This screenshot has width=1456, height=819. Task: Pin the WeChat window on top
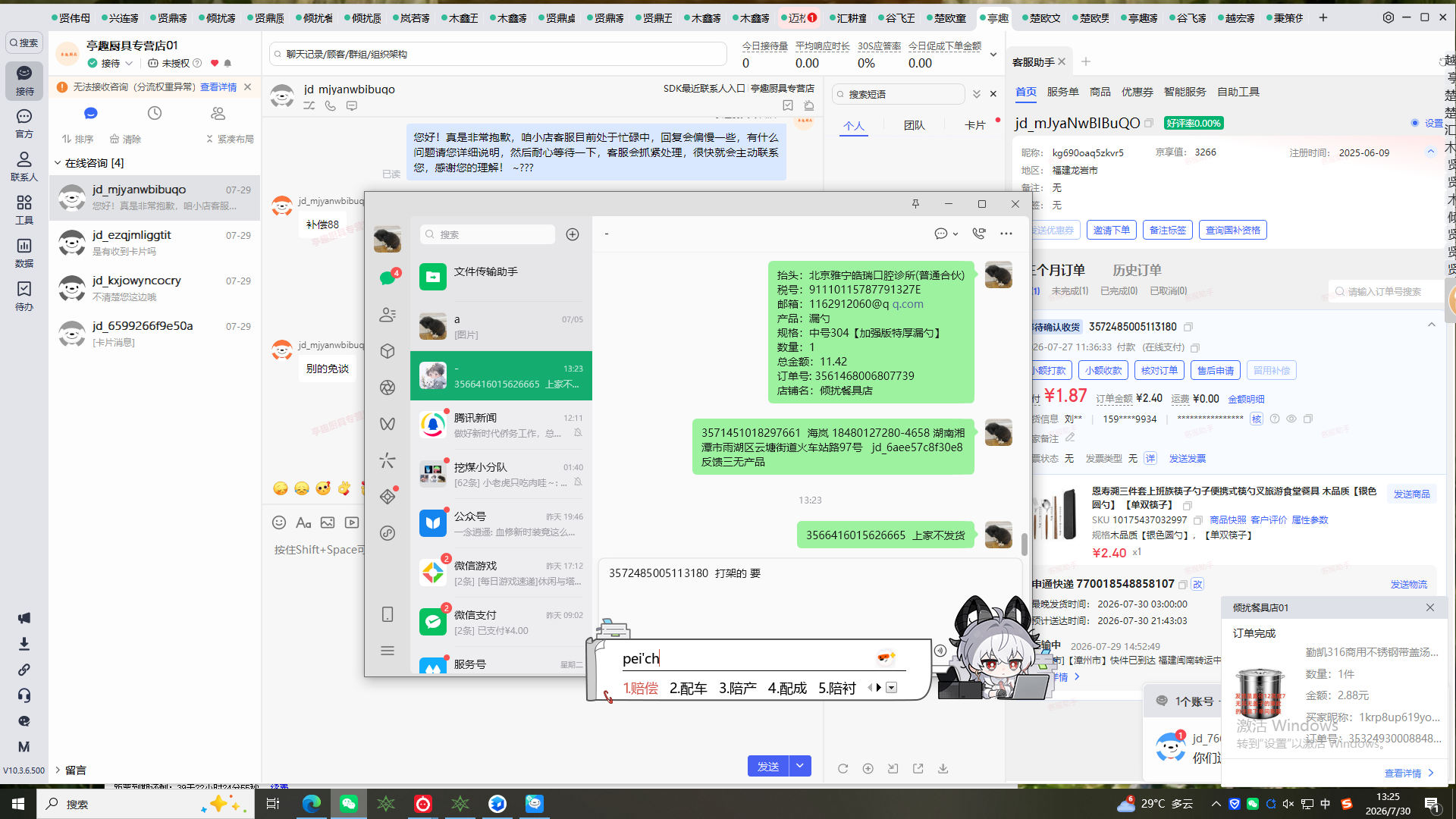[915, 203]
